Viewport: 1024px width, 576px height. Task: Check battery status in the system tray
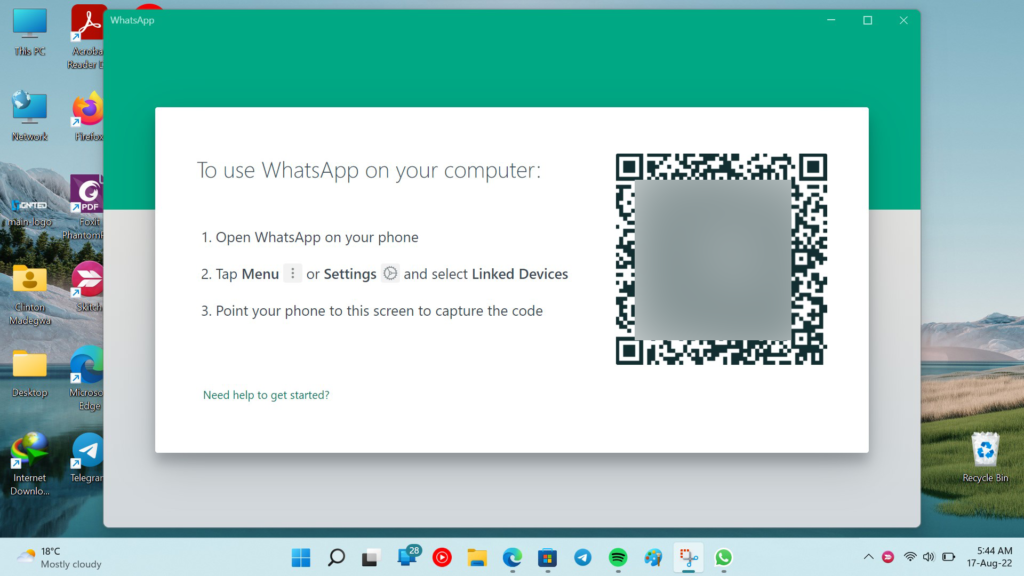(x=948, y=557)
